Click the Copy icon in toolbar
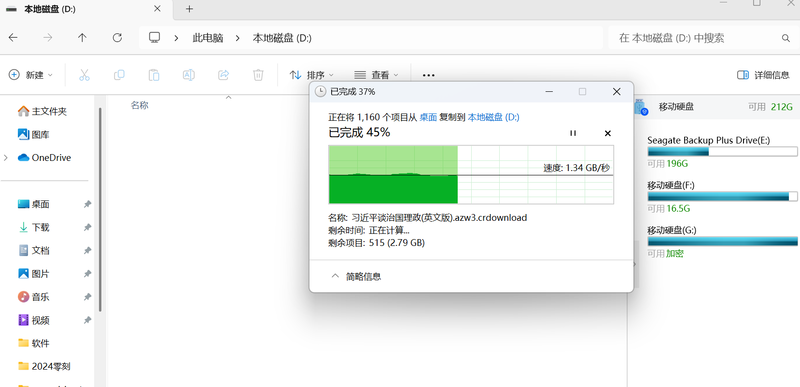This screenshot has height=387, width=800. coord(119,75)
